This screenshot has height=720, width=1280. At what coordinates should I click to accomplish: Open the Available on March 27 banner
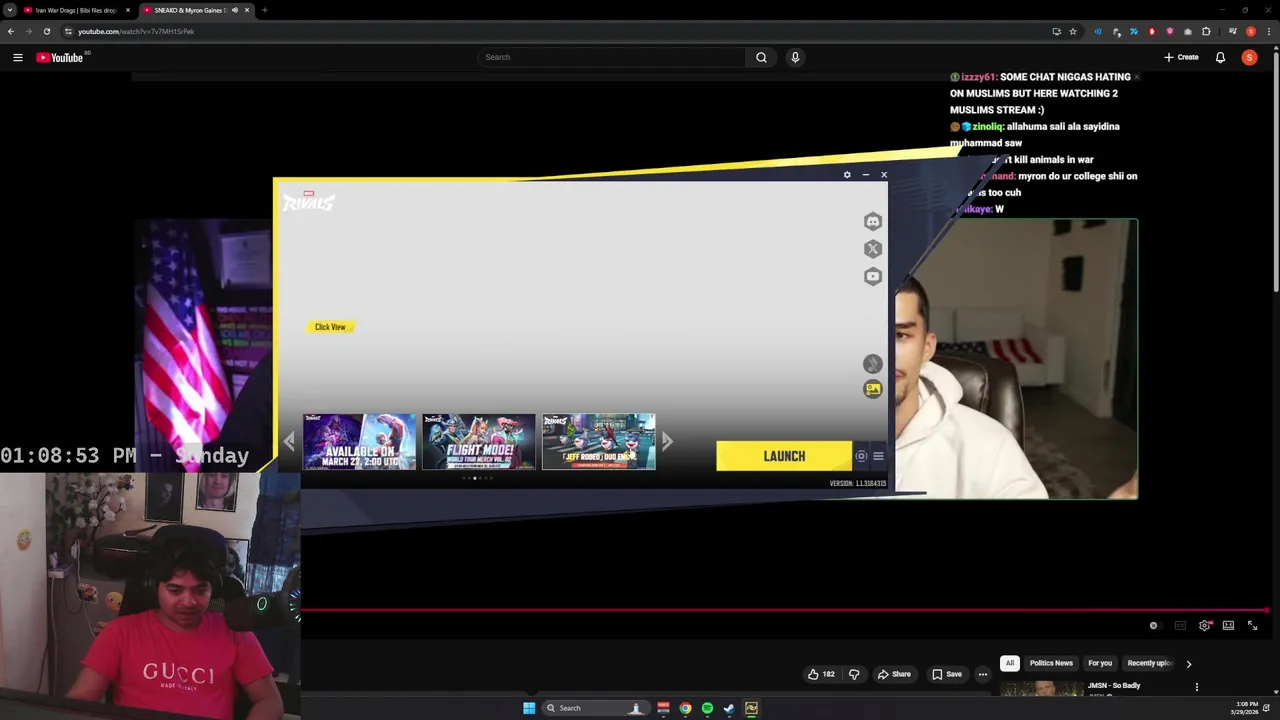[x=359, y=441]
